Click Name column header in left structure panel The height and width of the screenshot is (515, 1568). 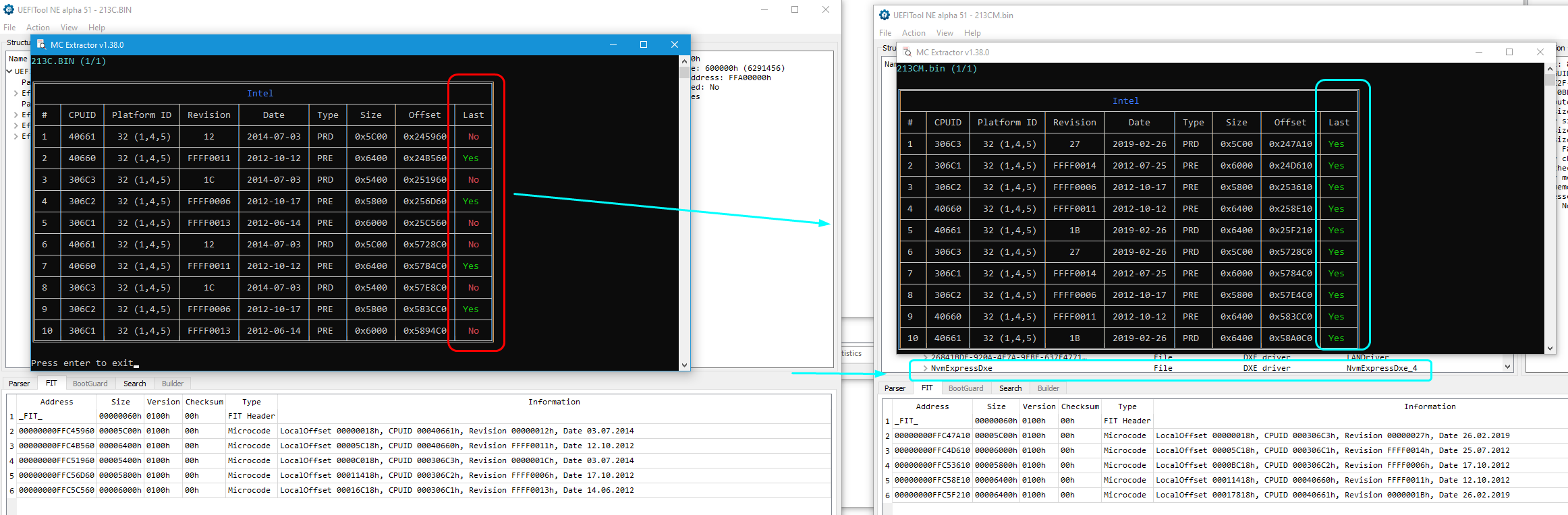click(x=18, y=59)
